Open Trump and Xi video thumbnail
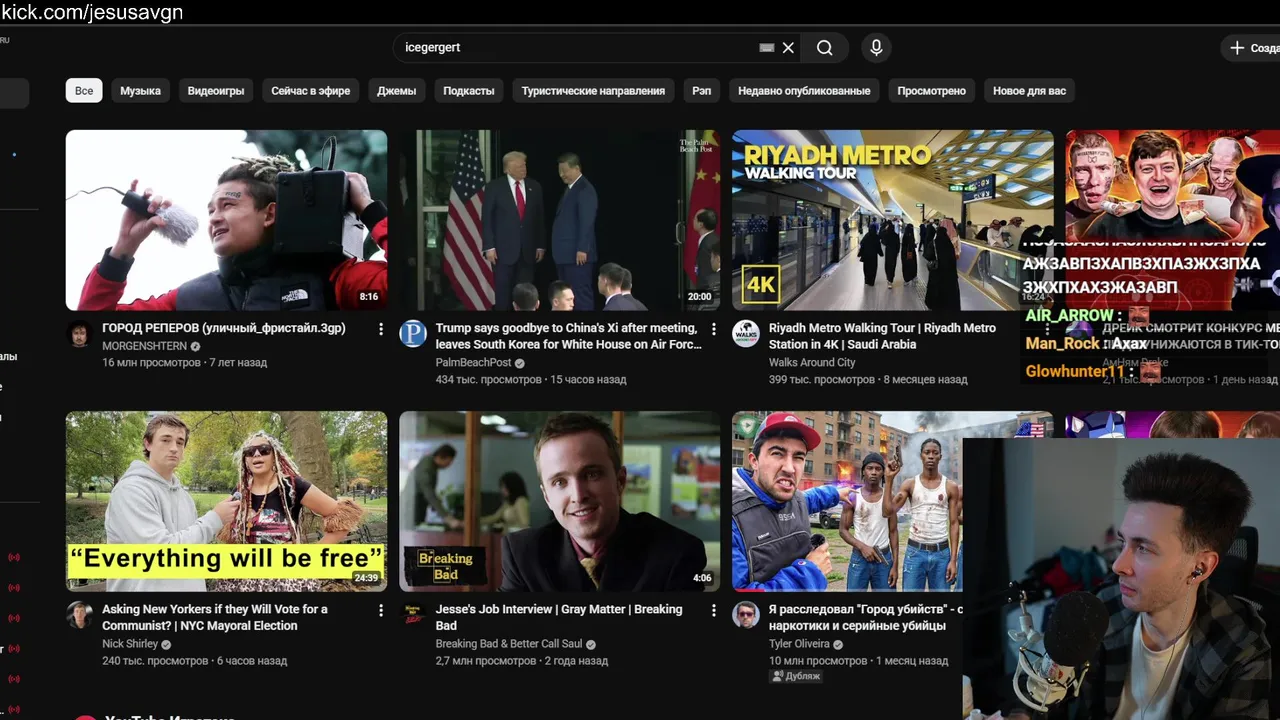The height and width of the screenshot is (720, 1280). [x=559, y=220]
